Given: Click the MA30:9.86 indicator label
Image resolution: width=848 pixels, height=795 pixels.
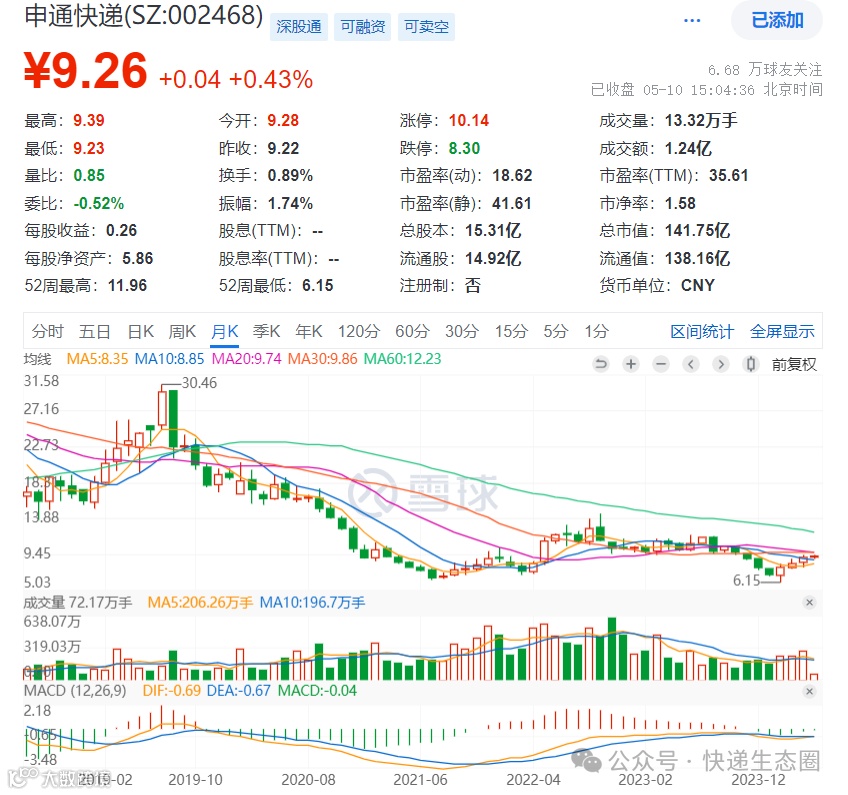Looking at the screenshot, I should [322, 359].
